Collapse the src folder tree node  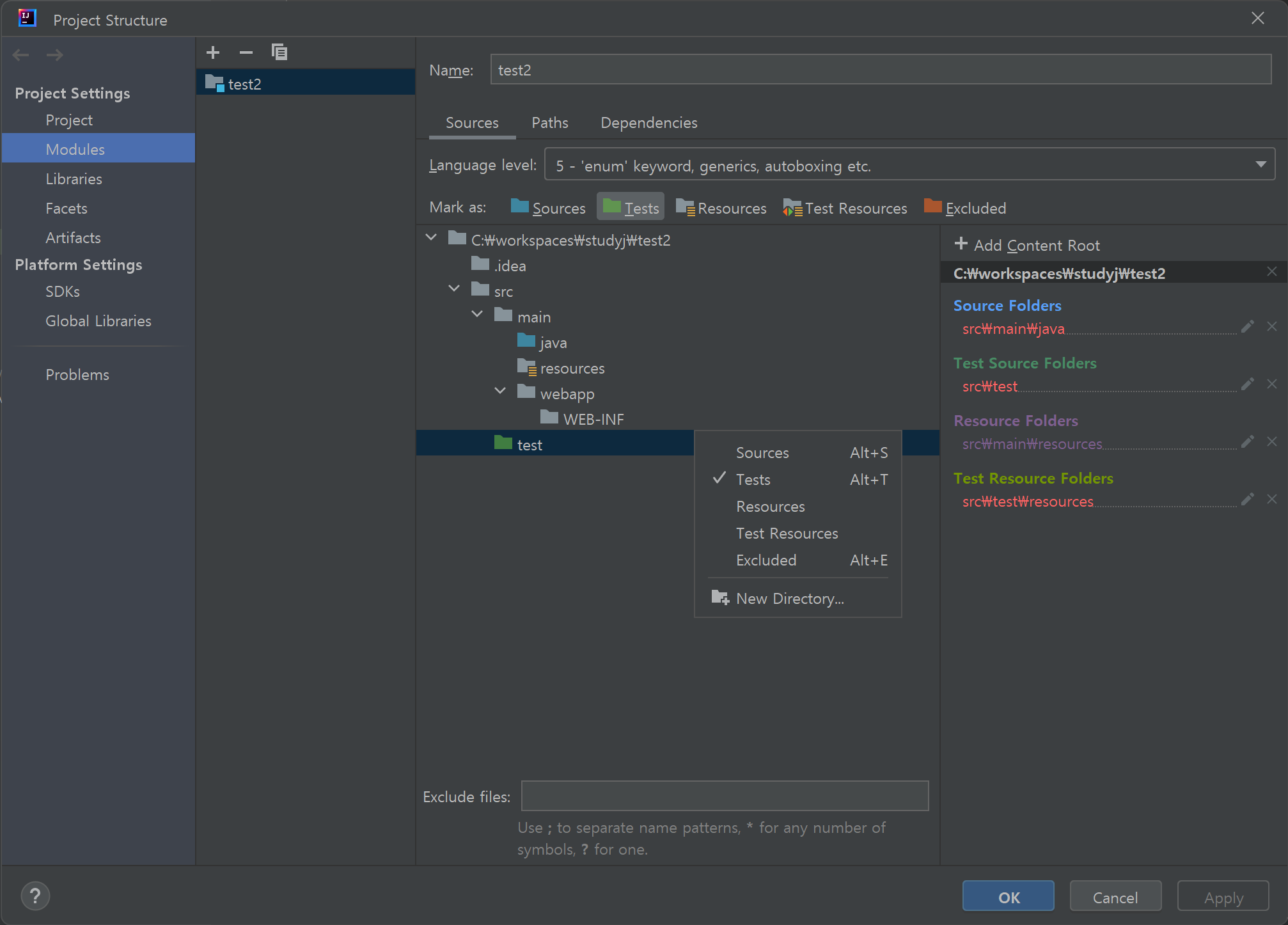(454, 289)
